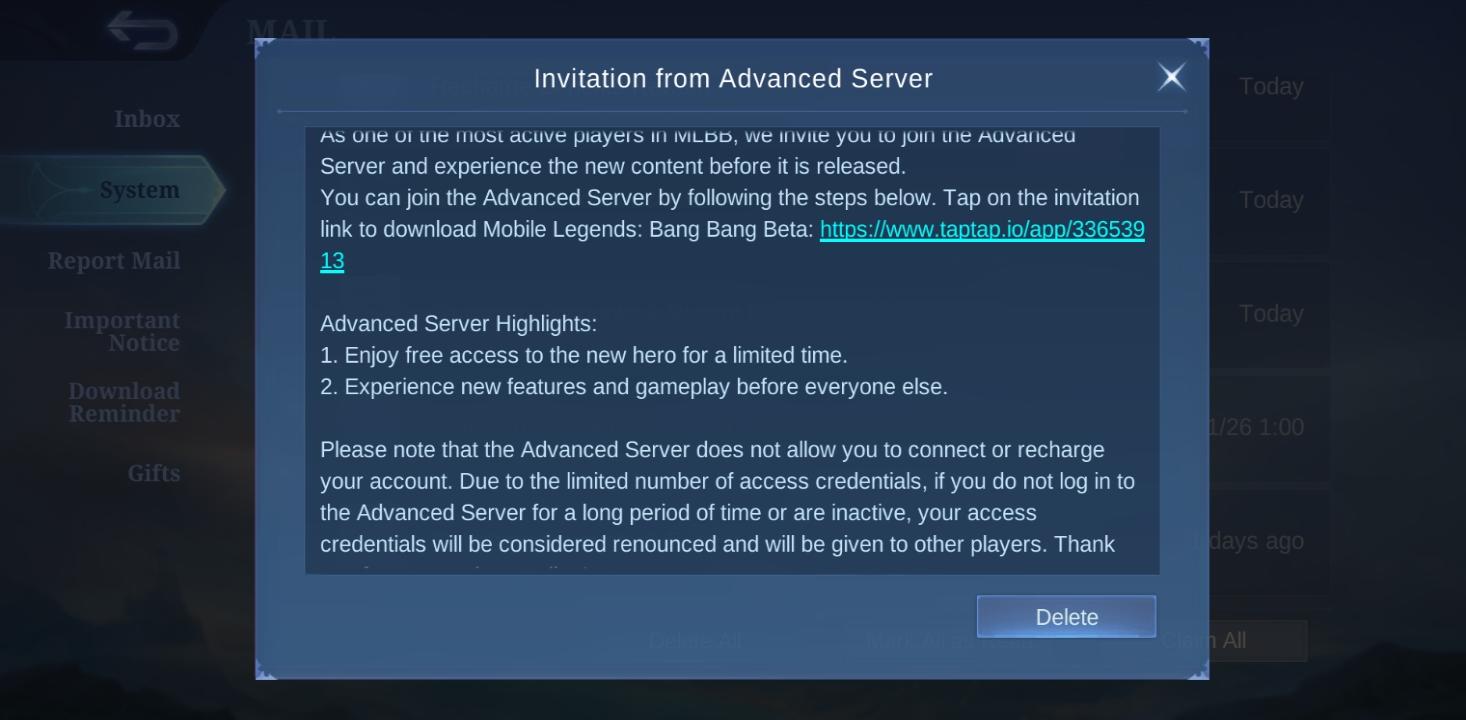Image resolution: width=1466 pixels, height=720 pixels.
Task: Select the third mail dated Today
Action: pyautogui.click(x=1270, y=314)
